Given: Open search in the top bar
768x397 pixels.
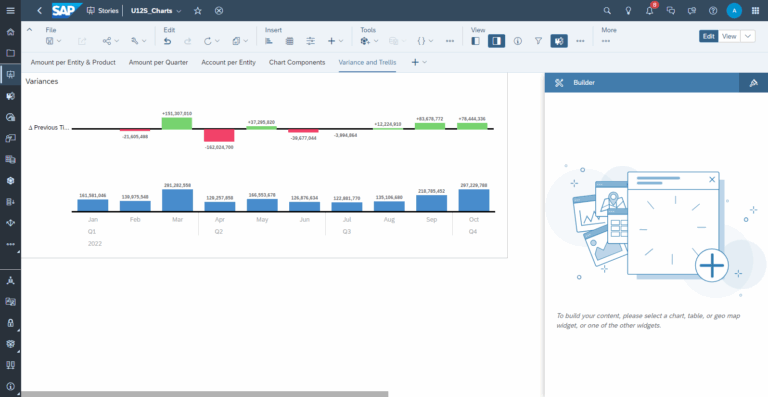Looking at the screenshot, I should click(607, 11).
